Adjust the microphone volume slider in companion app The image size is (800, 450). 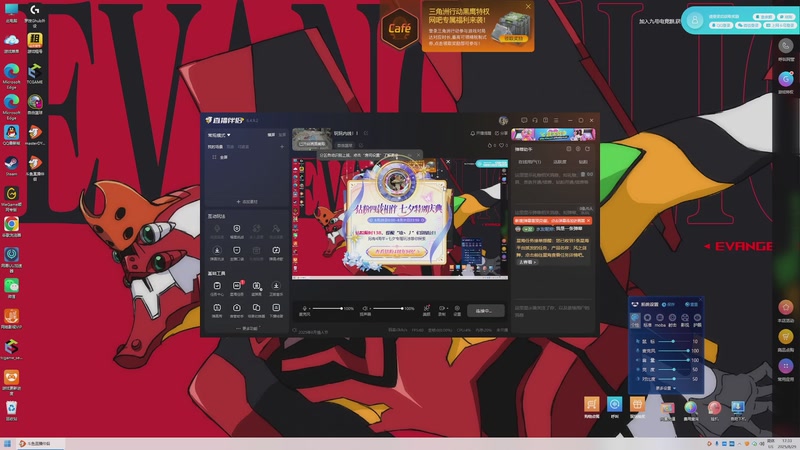(327, 309)
